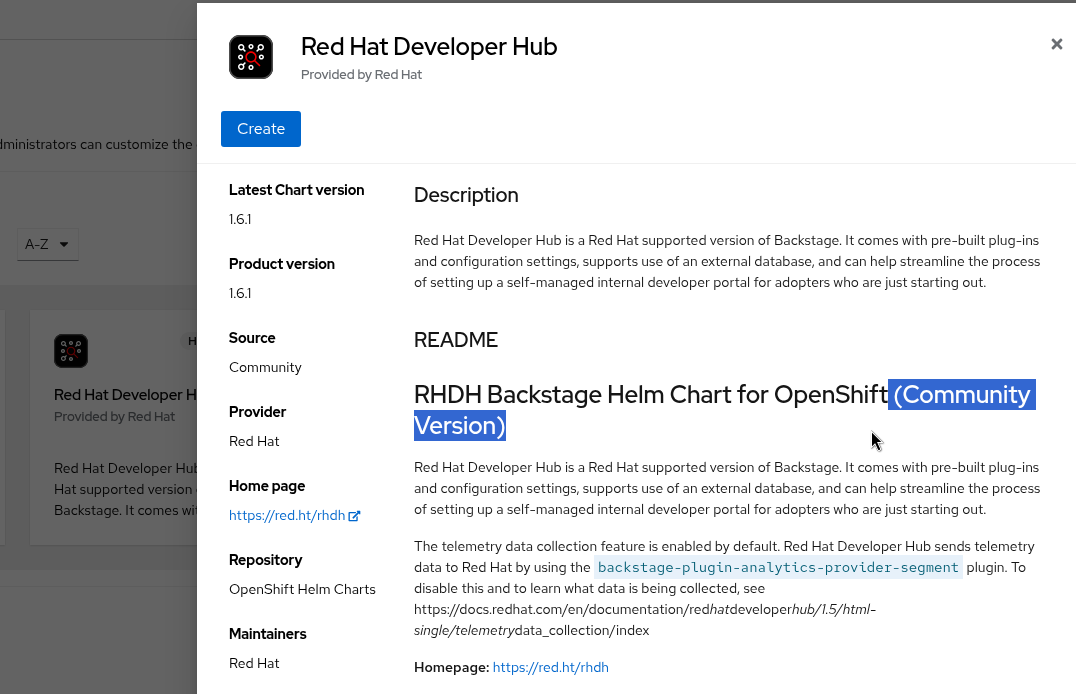
Task: Click the background card's Developer Hub icon
Action: (71, 351)
